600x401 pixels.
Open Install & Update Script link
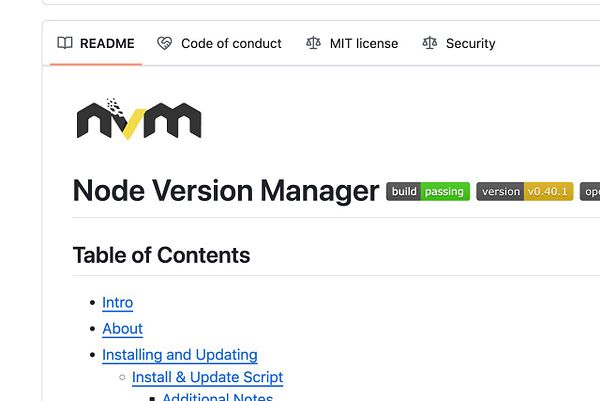tap(207, 377)
